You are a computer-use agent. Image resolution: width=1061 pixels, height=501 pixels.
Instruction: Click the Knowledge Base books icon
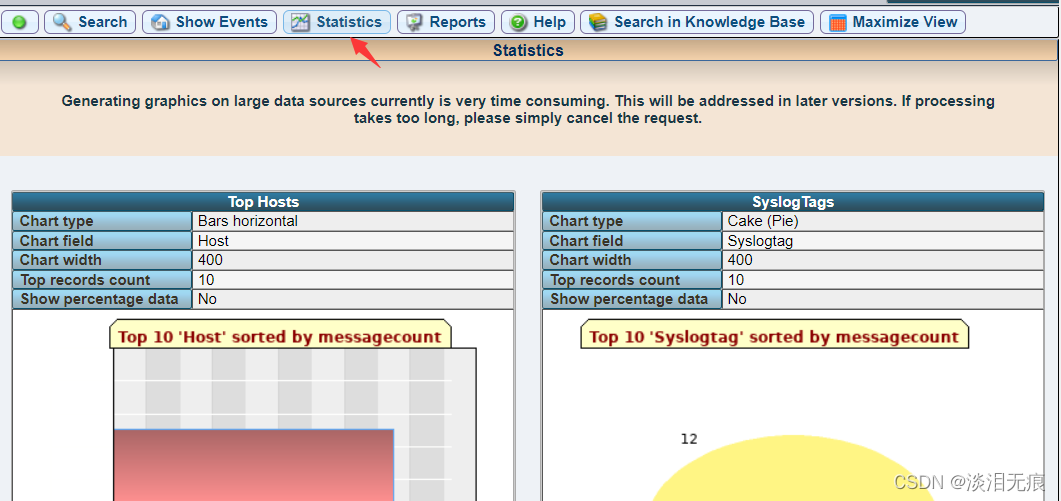coord(598,22)
